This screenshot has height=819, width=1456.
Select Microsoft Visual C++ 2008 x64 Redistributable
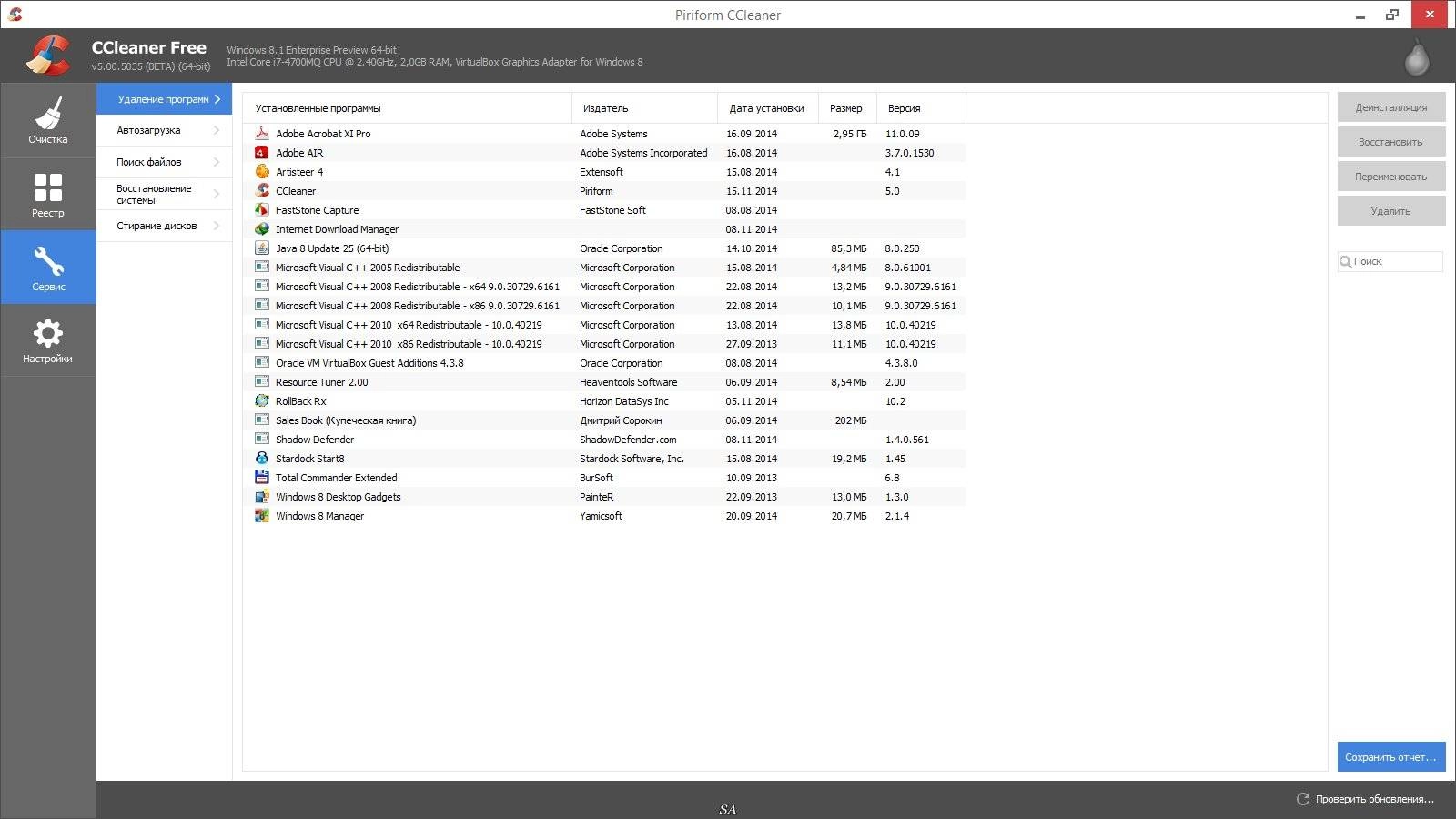click(605, 286)
